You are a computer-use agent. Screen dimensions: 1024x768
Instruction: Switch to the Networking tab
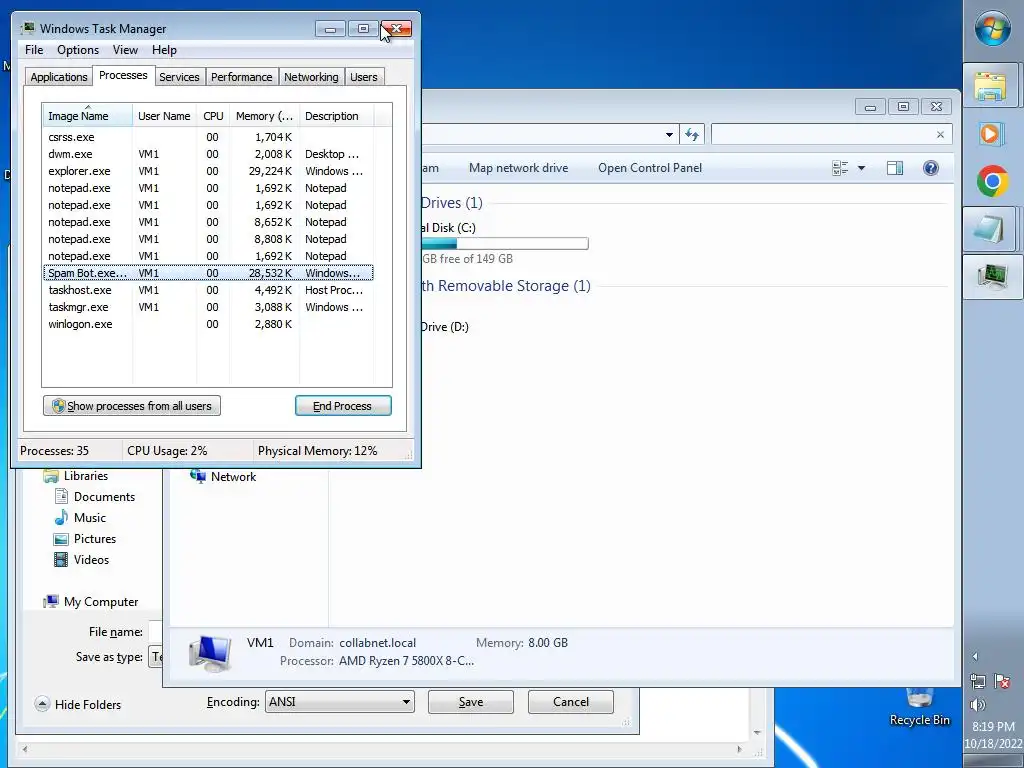pyautogui.click(x=311, y=76)
